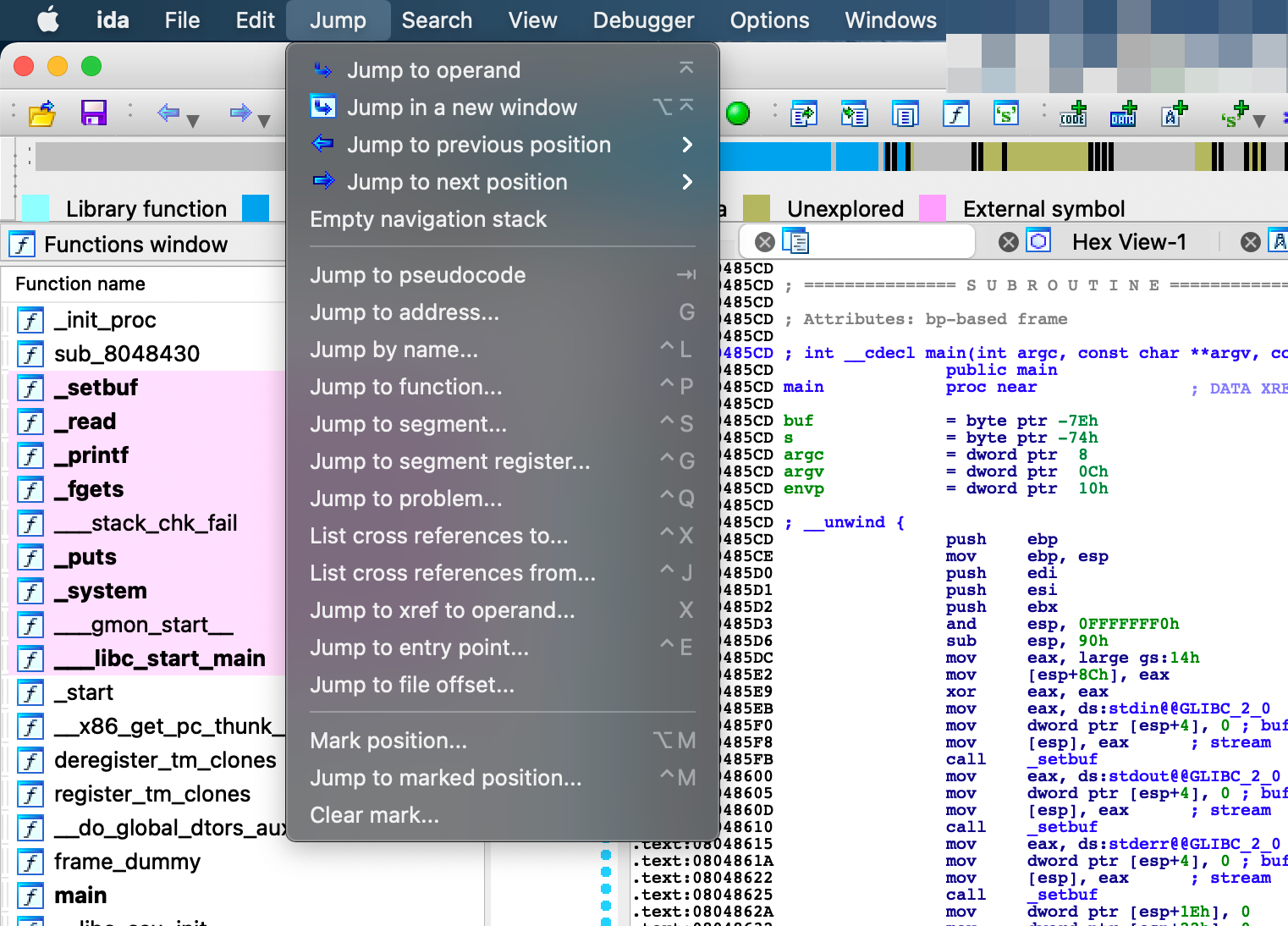Choose Jump to marked position...
The width and height of the screenshot is (1288, 926).
503,778
